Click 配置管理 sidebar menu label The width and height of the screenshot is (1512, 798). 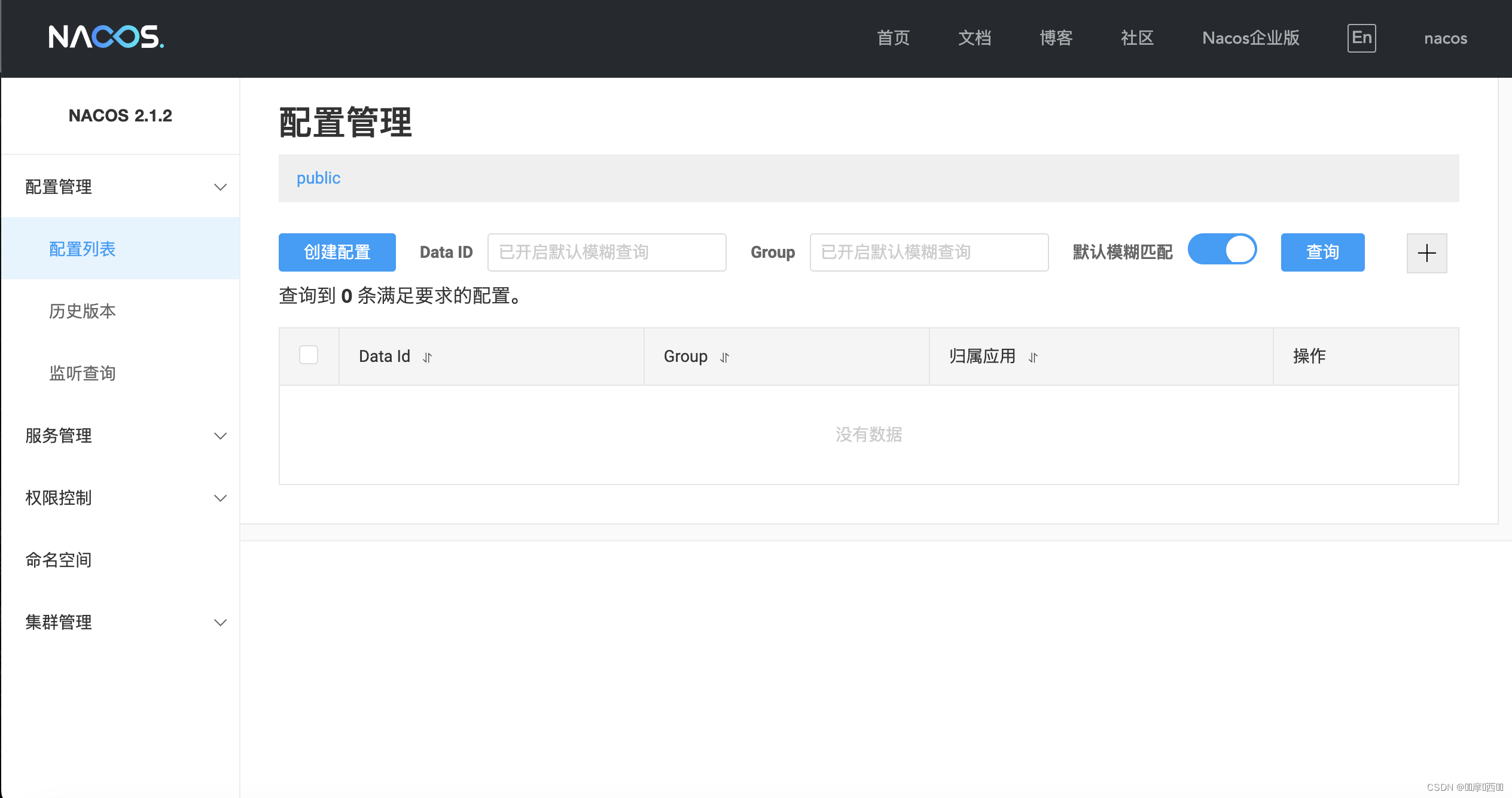(59, 187)
